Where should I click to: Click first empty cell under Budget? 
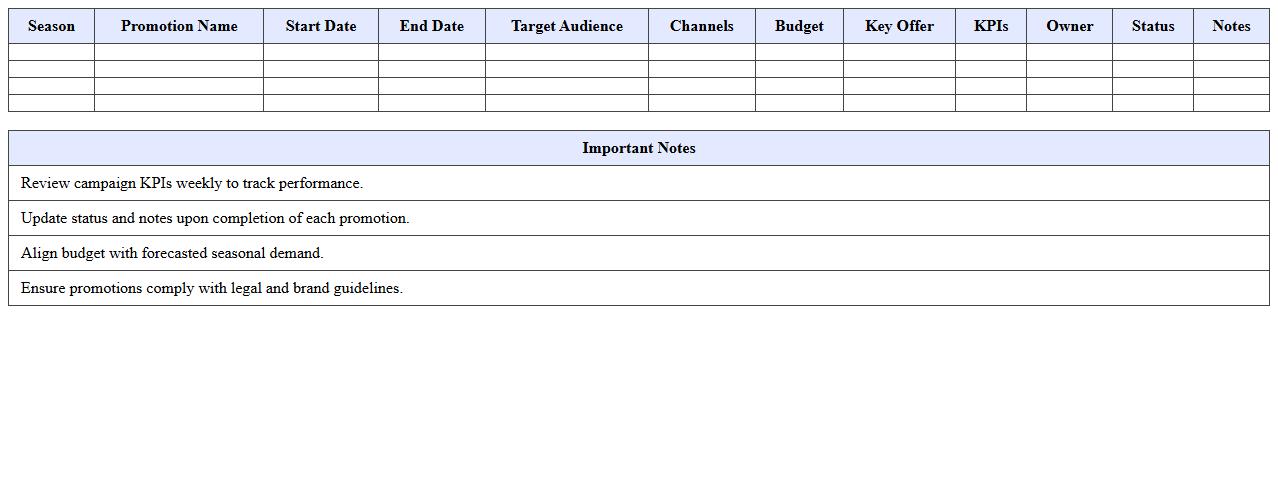tap(799, 52)
